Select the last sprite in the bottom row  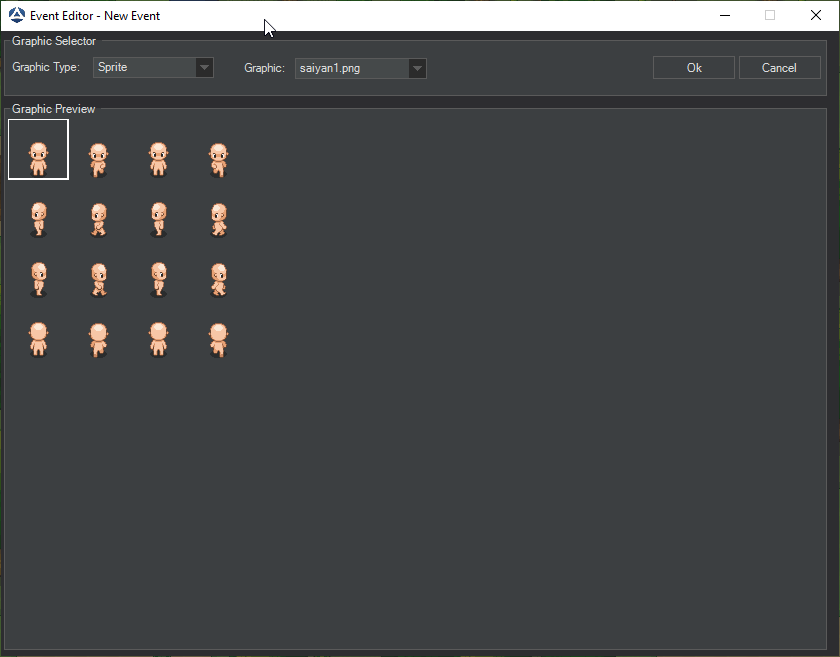pos(218,339)
